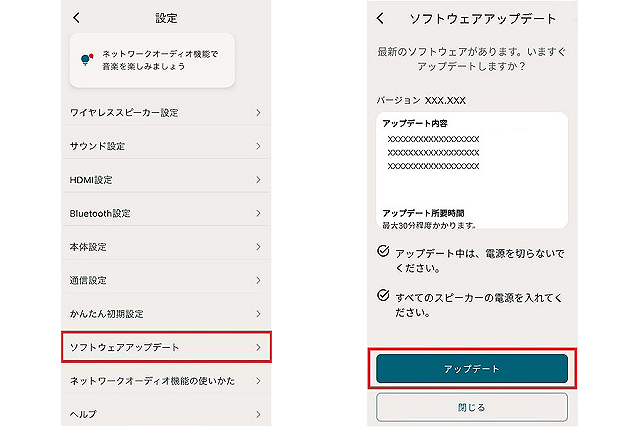The image size is (640, 427).
Task: Open サウンド設定 menu item
Action: point(165,146)
